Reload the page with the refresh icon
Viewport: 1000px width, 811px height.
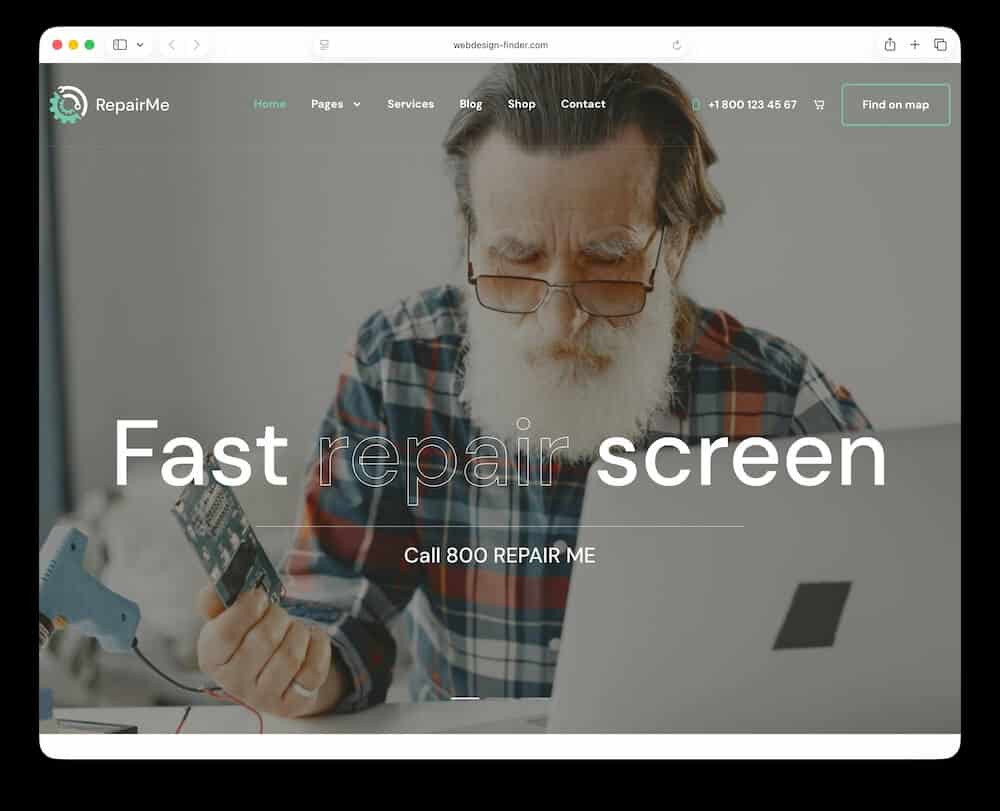(677, 45)
